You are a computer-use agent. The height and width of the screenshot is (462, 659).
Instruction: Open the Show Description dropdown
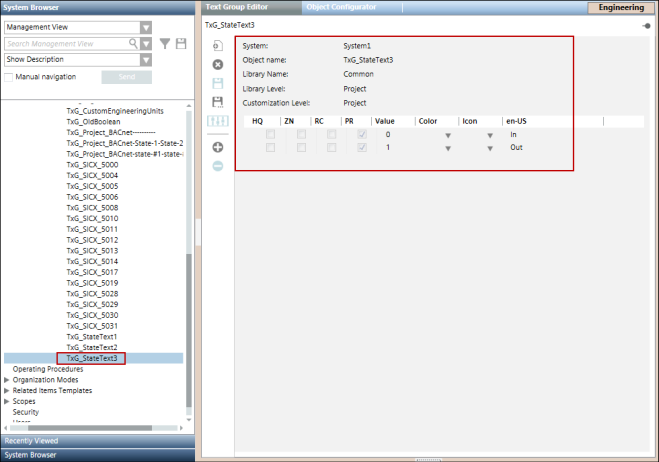(x=146, y=60)
